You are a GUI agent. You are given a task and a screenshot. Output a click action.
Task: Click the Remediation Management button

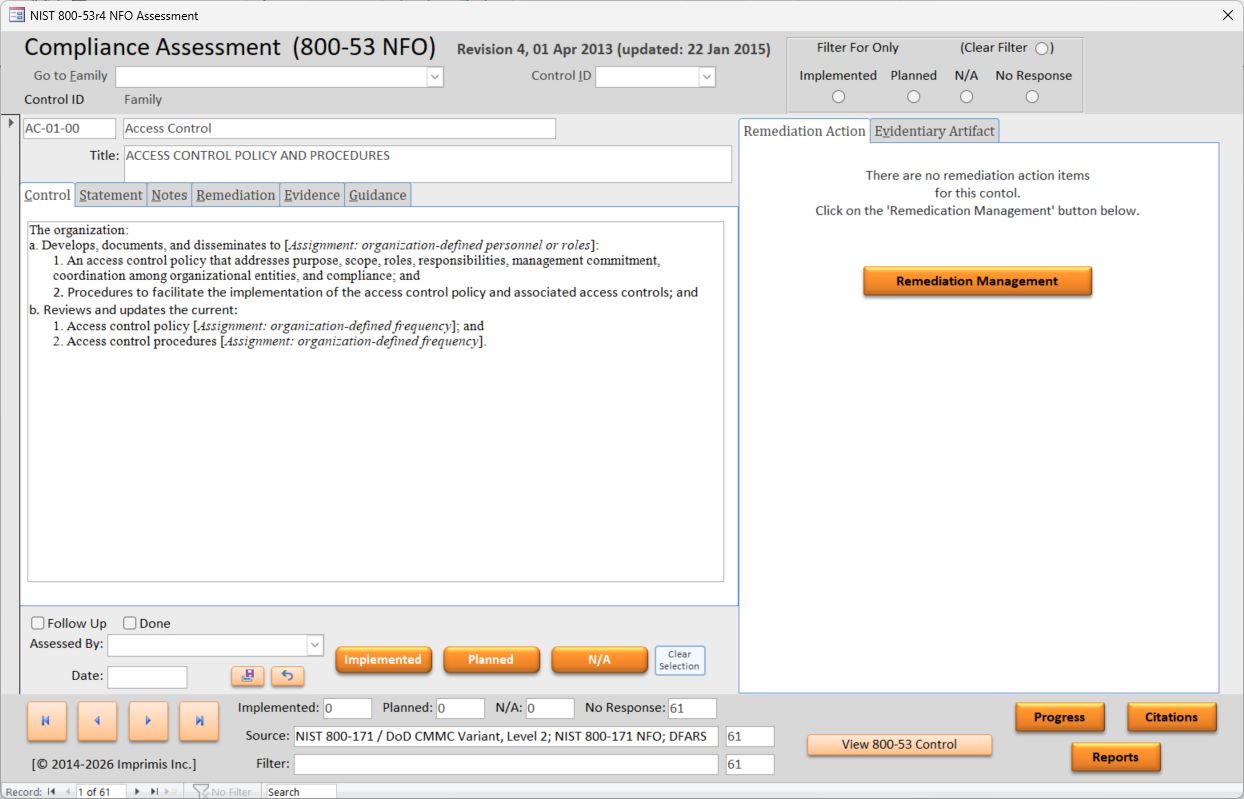pos(977,281)
